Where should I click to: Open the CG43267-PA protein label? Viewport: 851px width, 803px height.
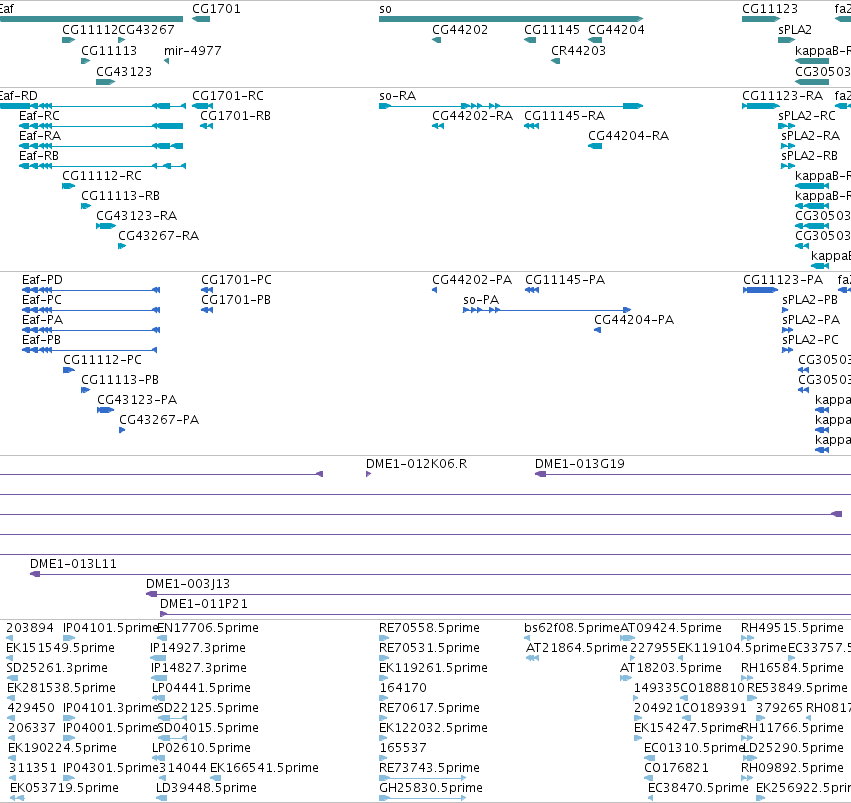point(158,420)
